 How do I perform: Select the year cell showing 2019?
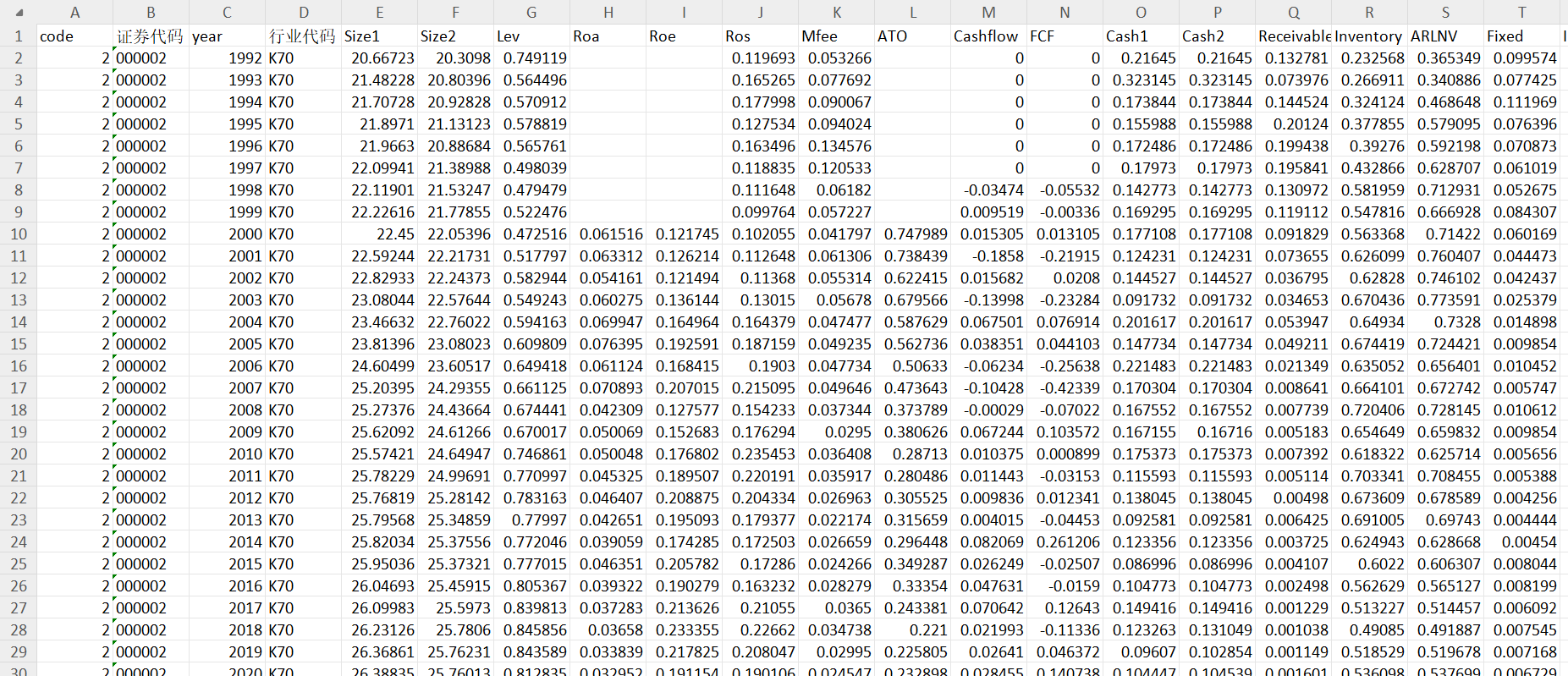pos(228,652)
